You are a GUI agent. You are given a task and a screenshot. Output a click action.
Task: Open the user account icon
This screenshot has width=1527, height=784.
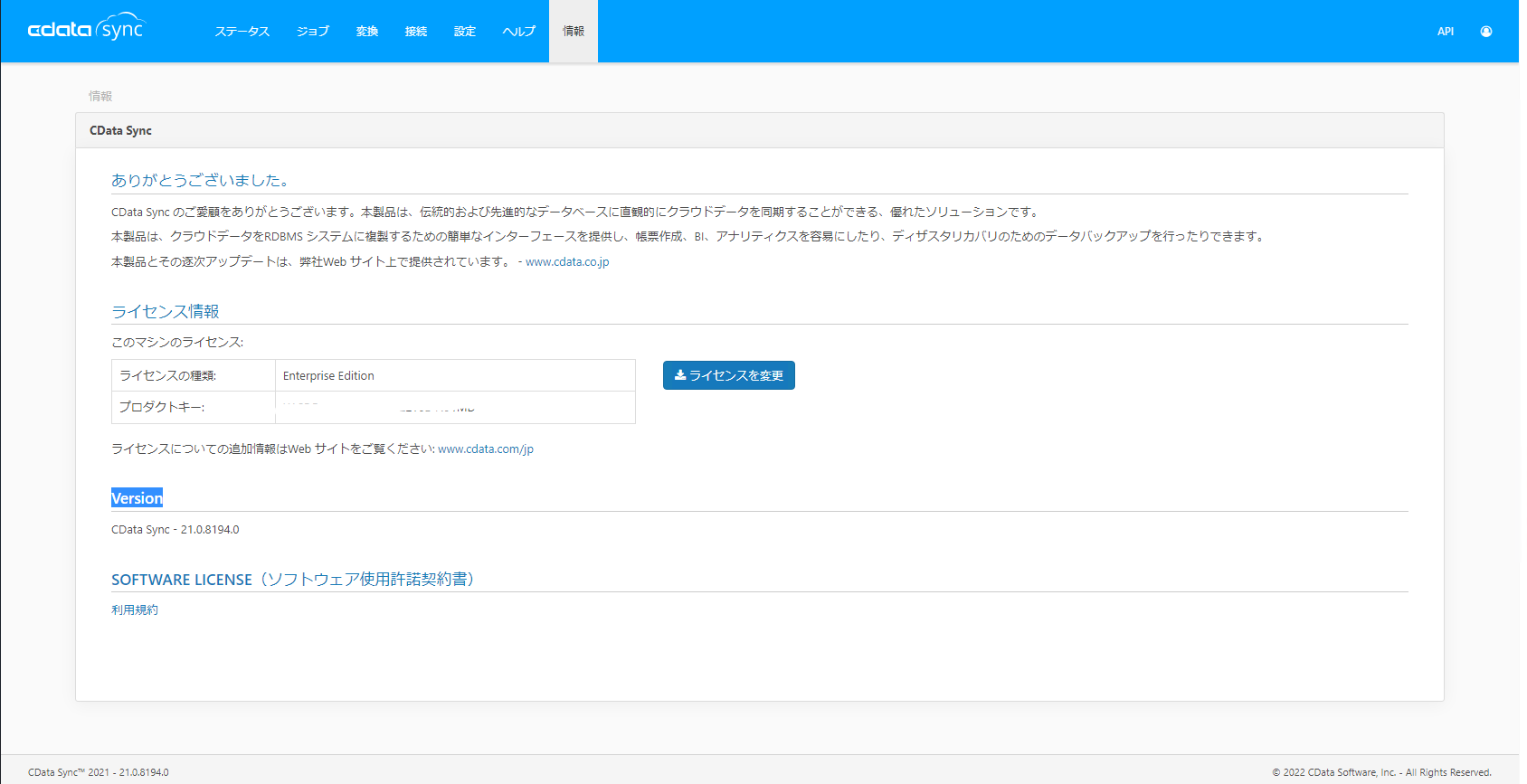(x=1485, y=32)
